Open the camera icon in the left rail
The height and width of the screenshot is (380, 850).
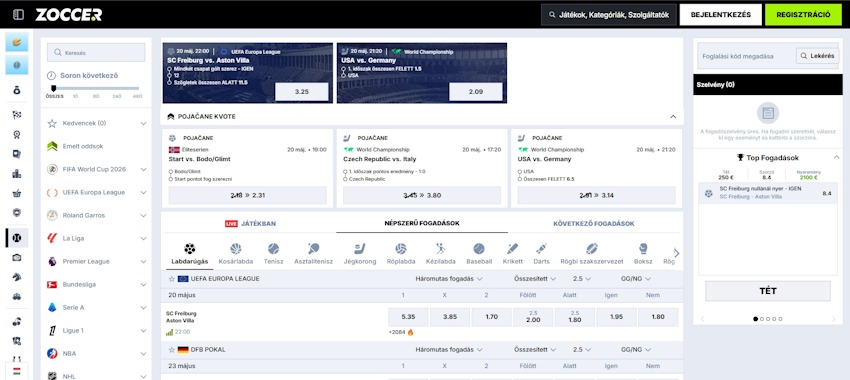coord(17,257)
